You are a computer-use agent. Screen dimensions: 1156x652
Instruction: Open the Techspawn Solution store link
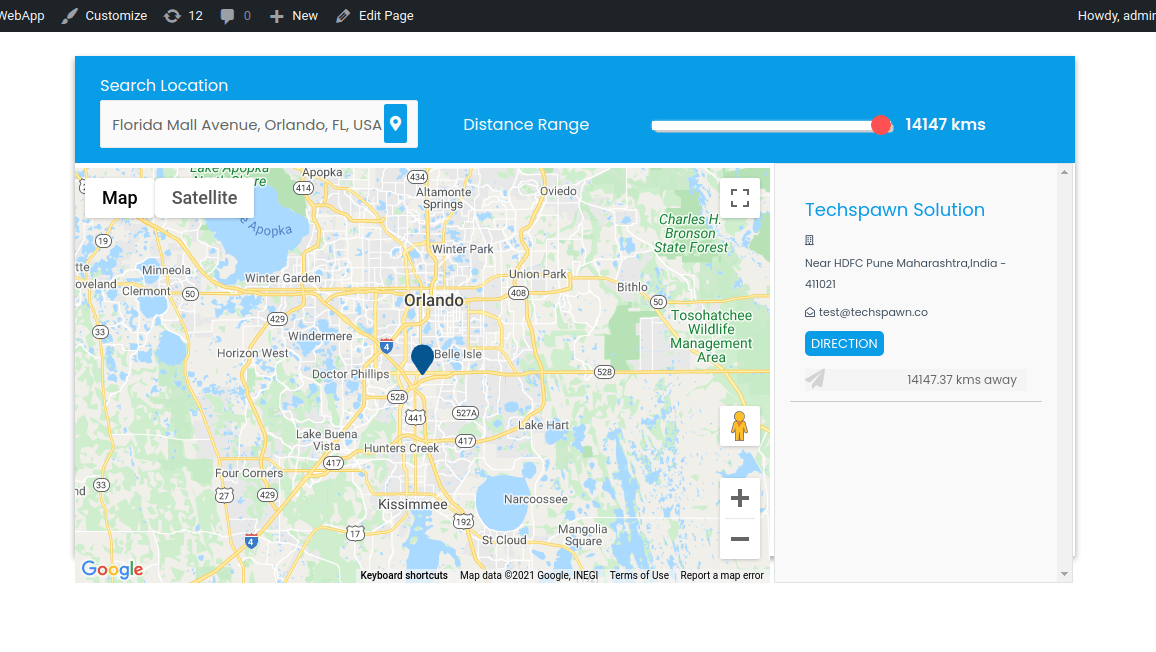tap(894, 210)
